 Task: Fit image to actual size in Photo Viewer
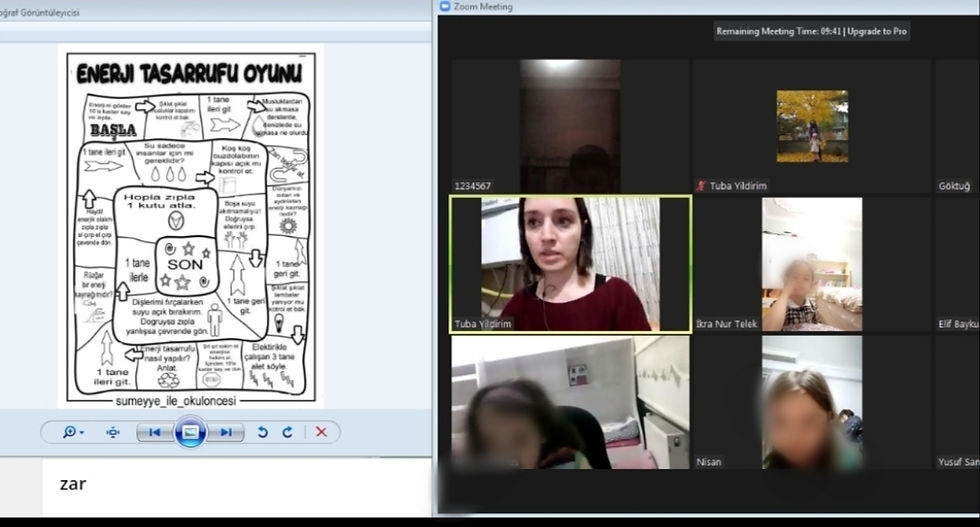click(112, 432)
